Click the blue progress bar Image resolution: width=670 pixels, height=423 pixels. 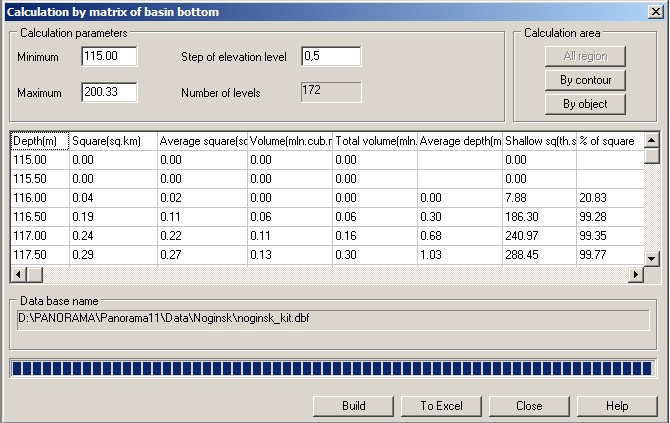coord(334,369)
